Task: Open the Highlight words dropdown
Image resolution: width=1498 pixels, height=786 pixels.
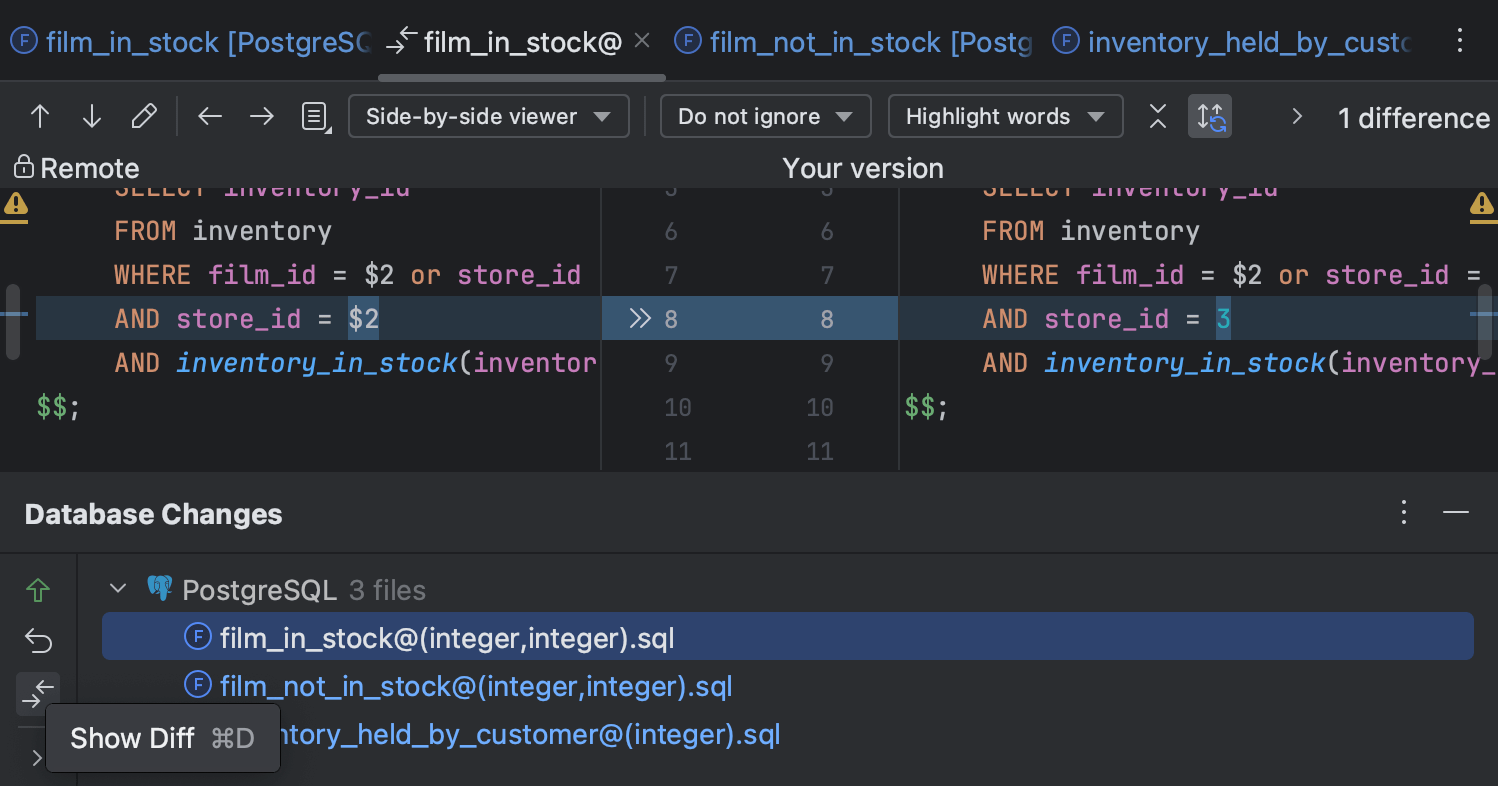Action: coord(1004,116)
